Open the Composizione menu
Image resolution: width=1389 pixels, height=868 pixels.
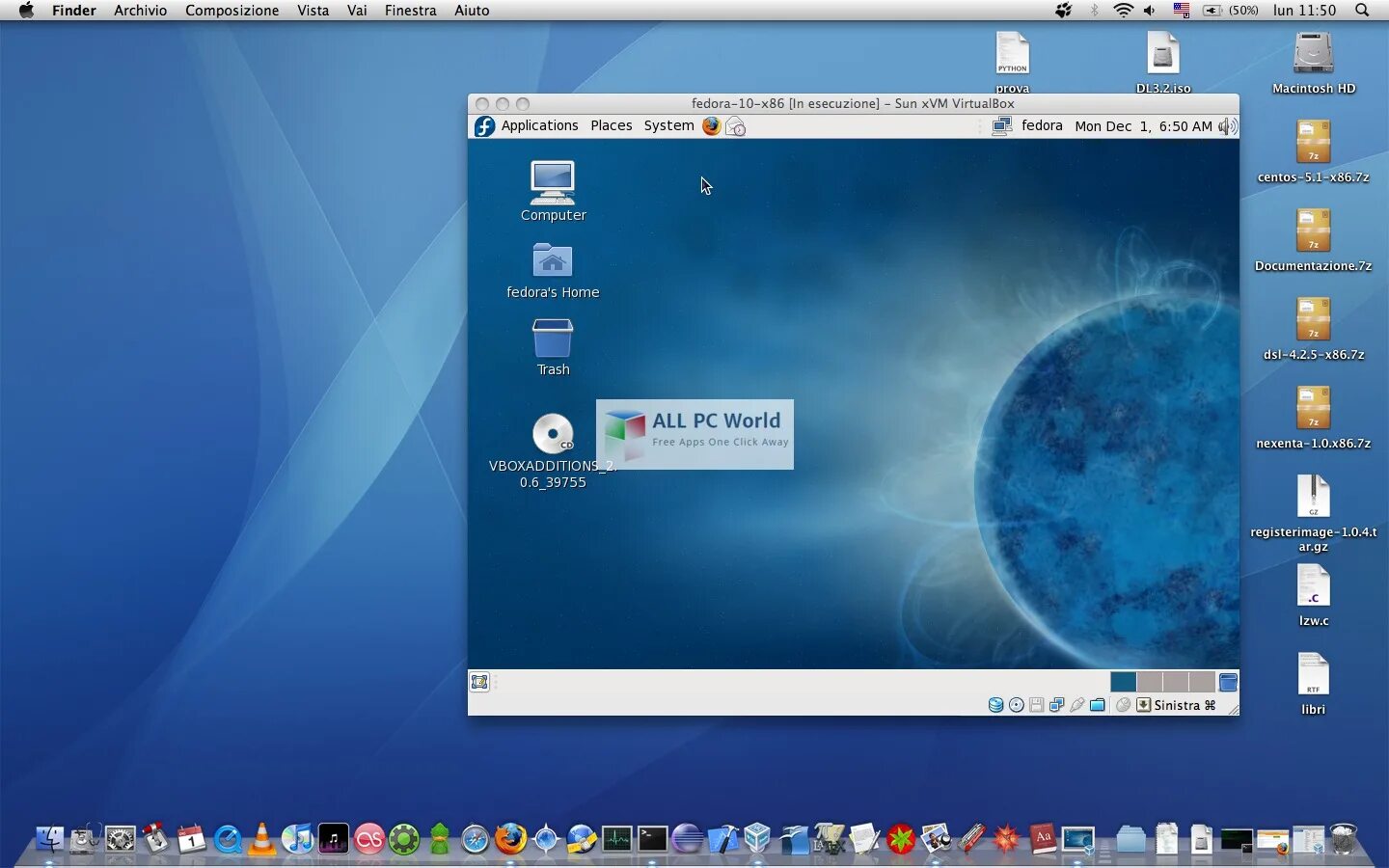click(x=231, y=11)
